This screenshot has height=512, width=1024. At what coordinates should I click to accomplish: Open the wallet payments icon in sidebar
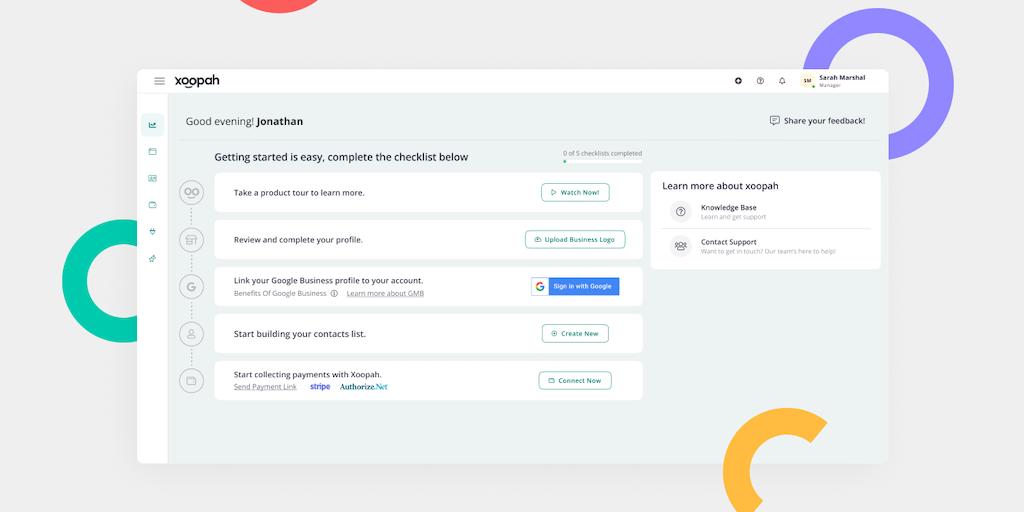pyautogui.click(x=152, y=205)
